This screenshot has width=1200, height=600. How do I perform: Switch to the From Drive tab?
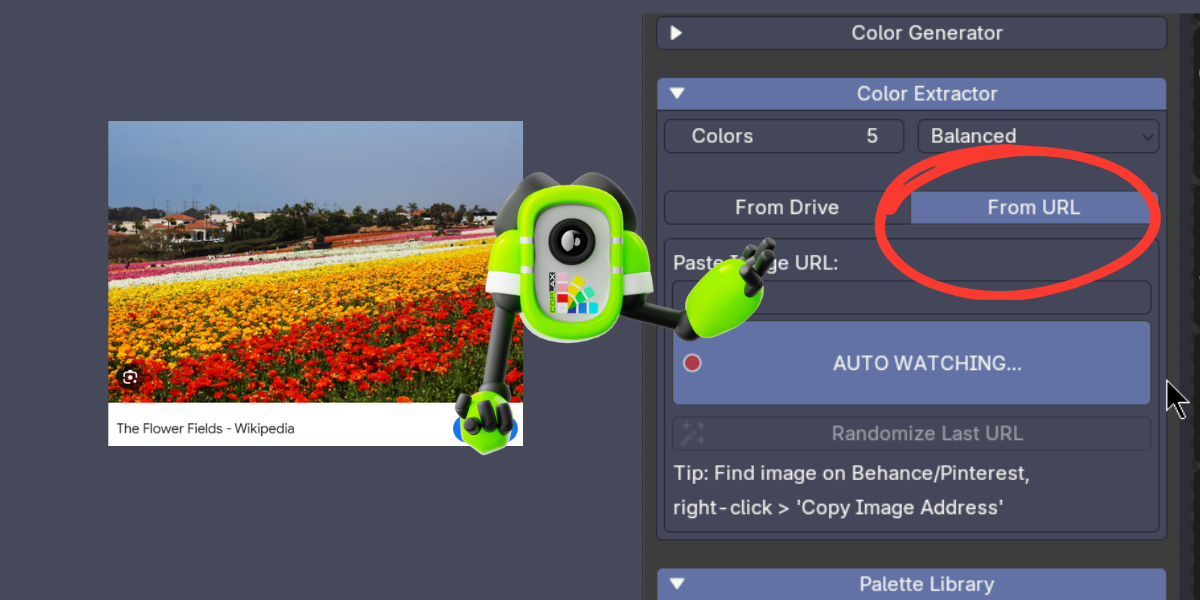point(787,208)
